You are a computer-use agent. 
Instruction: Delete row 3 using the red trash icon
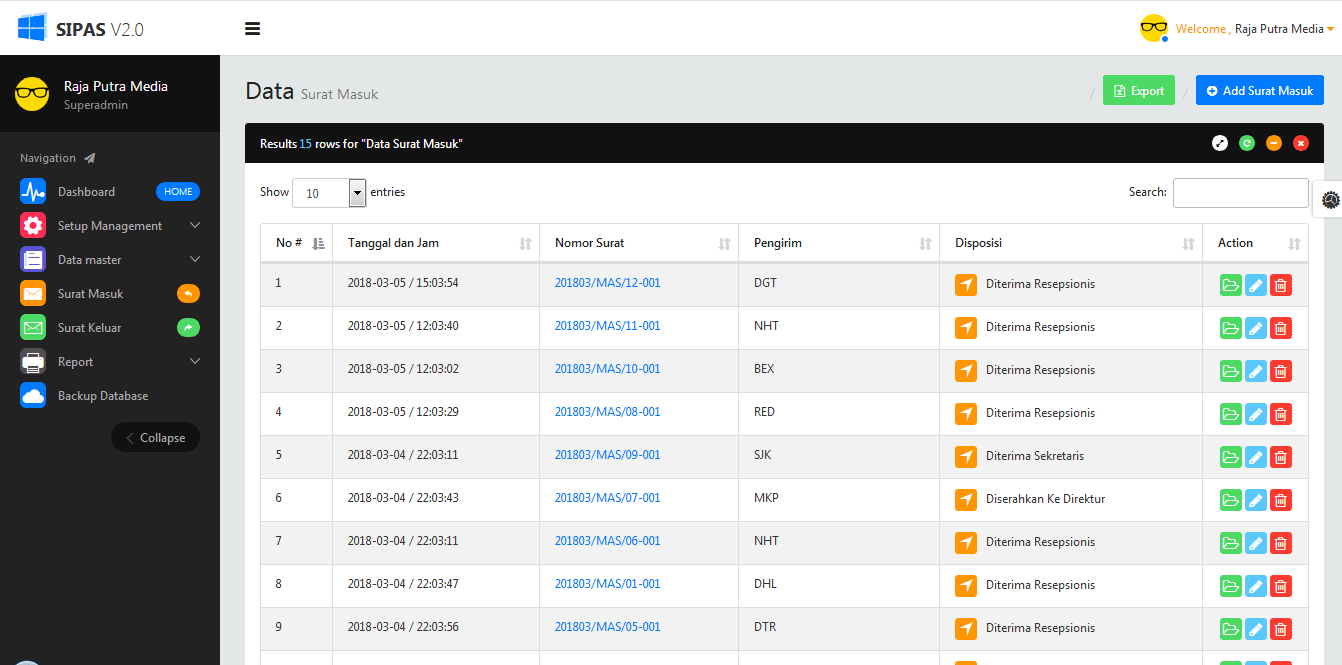point(1281,370)
